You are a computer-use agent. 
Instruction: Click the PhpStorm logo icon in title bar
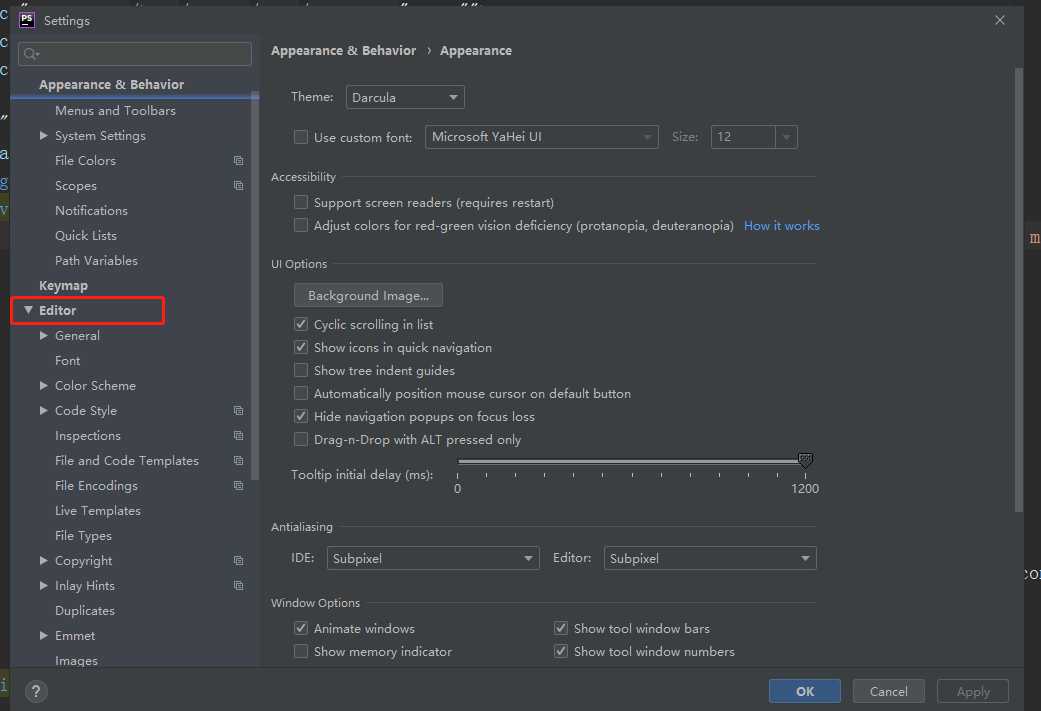pos(27,20)
